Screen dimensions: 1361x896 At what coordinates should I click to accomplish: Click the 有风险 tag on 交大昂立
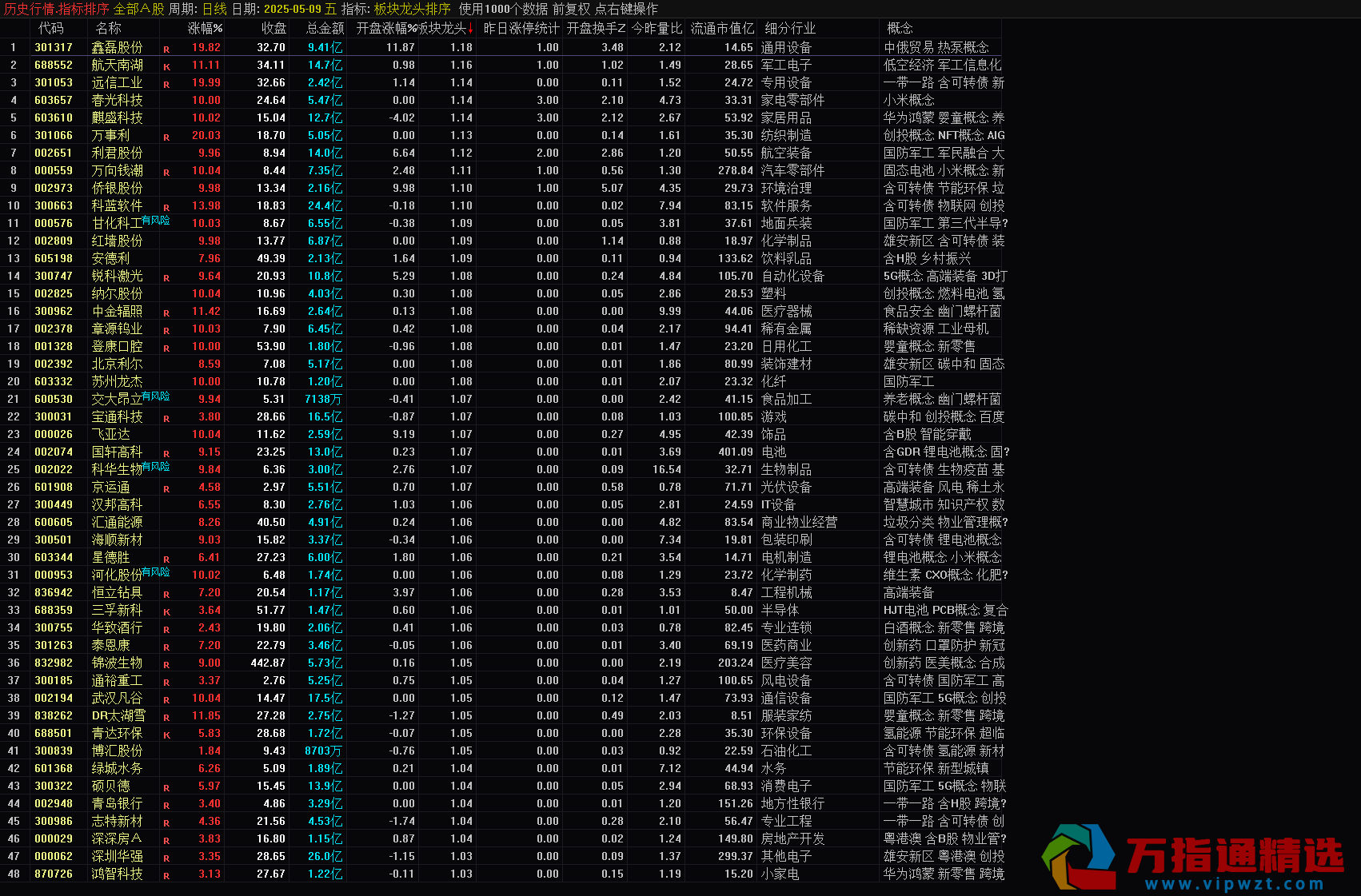click(156, 396)
